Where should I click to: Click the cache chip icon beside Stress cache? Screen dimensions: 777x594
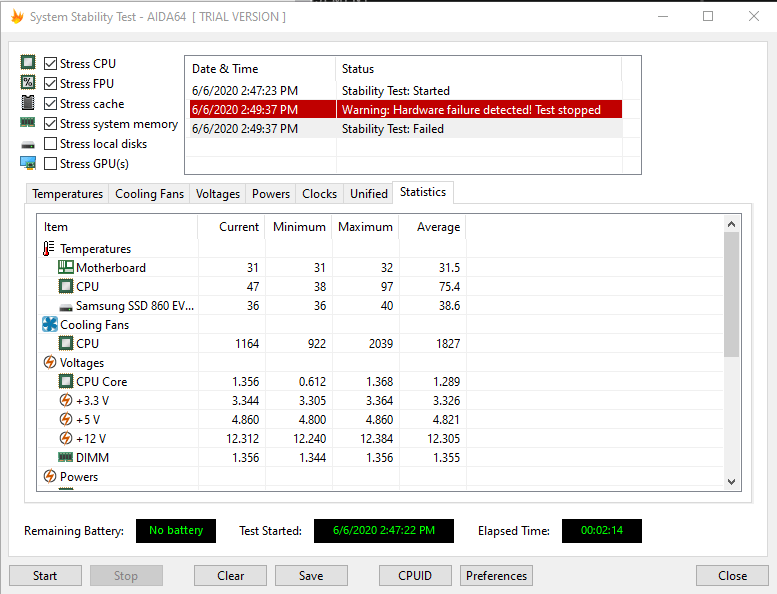(x=28, y=103)
